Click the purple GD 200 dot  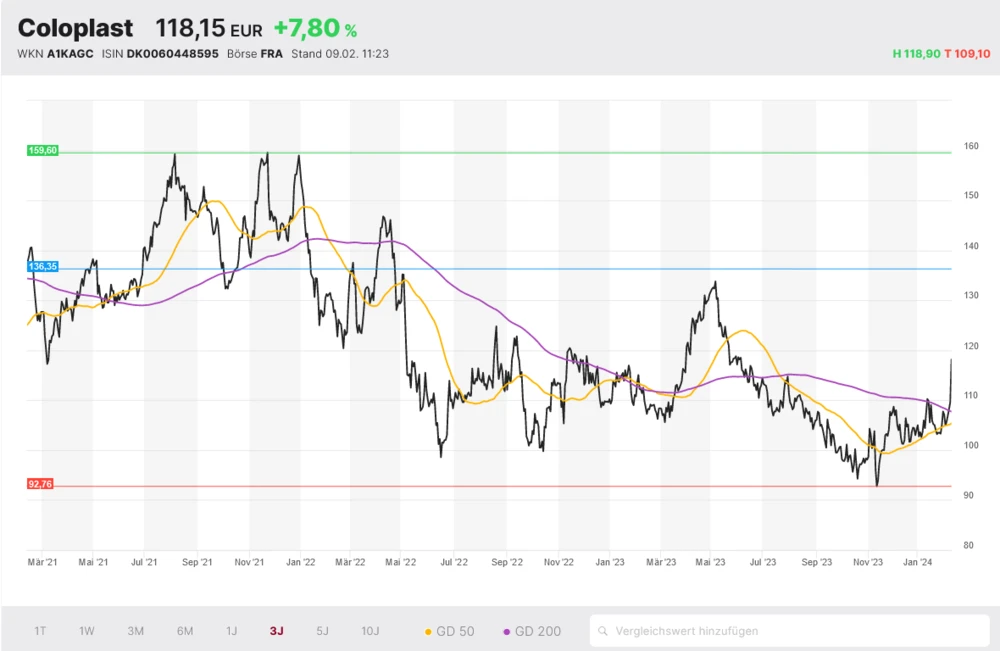point(507,632)
